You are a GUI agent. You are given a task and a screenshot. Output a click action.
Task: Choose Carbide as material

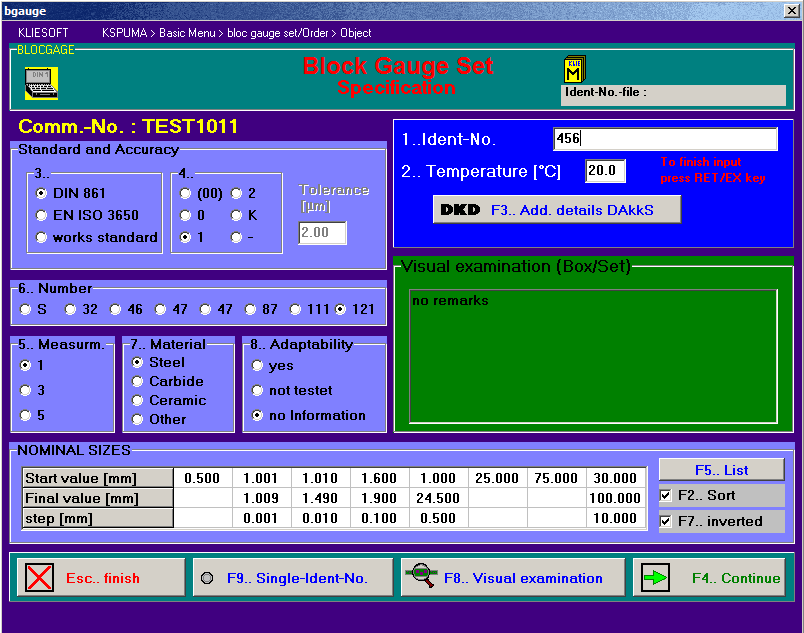click(138, 381)
